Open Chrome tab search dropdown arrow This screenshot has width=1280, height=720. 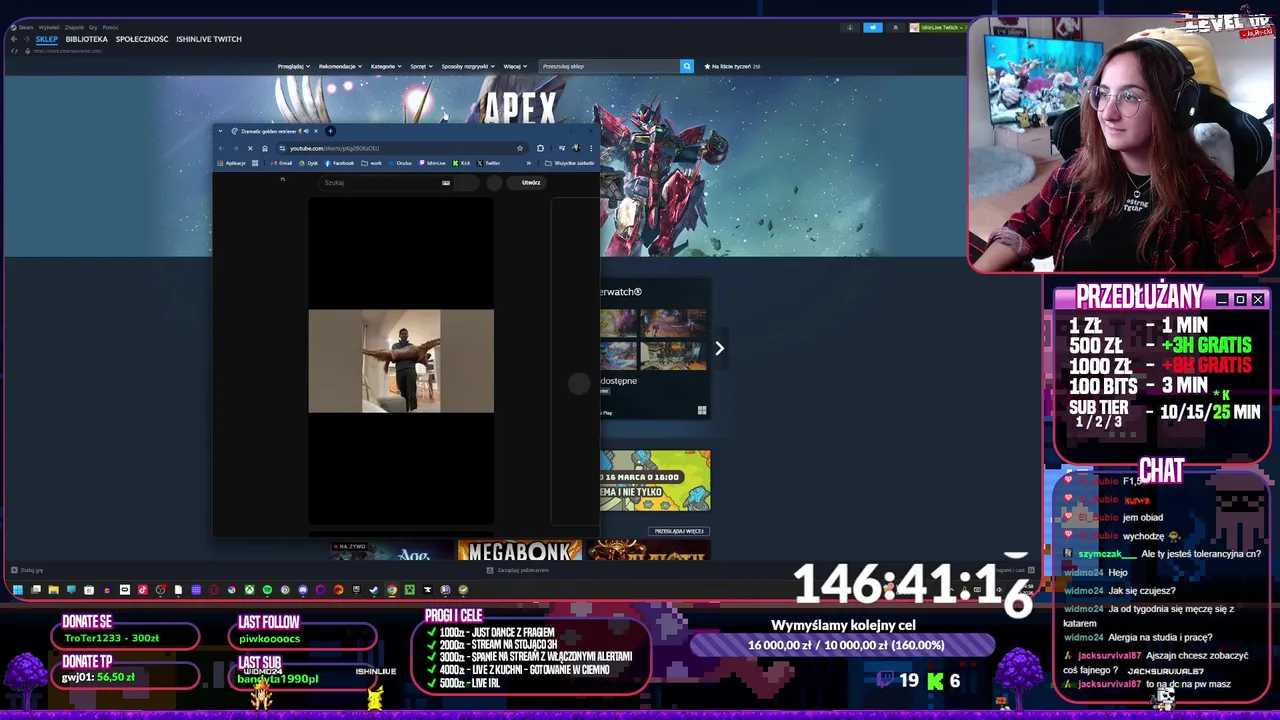tap(220, 131)
